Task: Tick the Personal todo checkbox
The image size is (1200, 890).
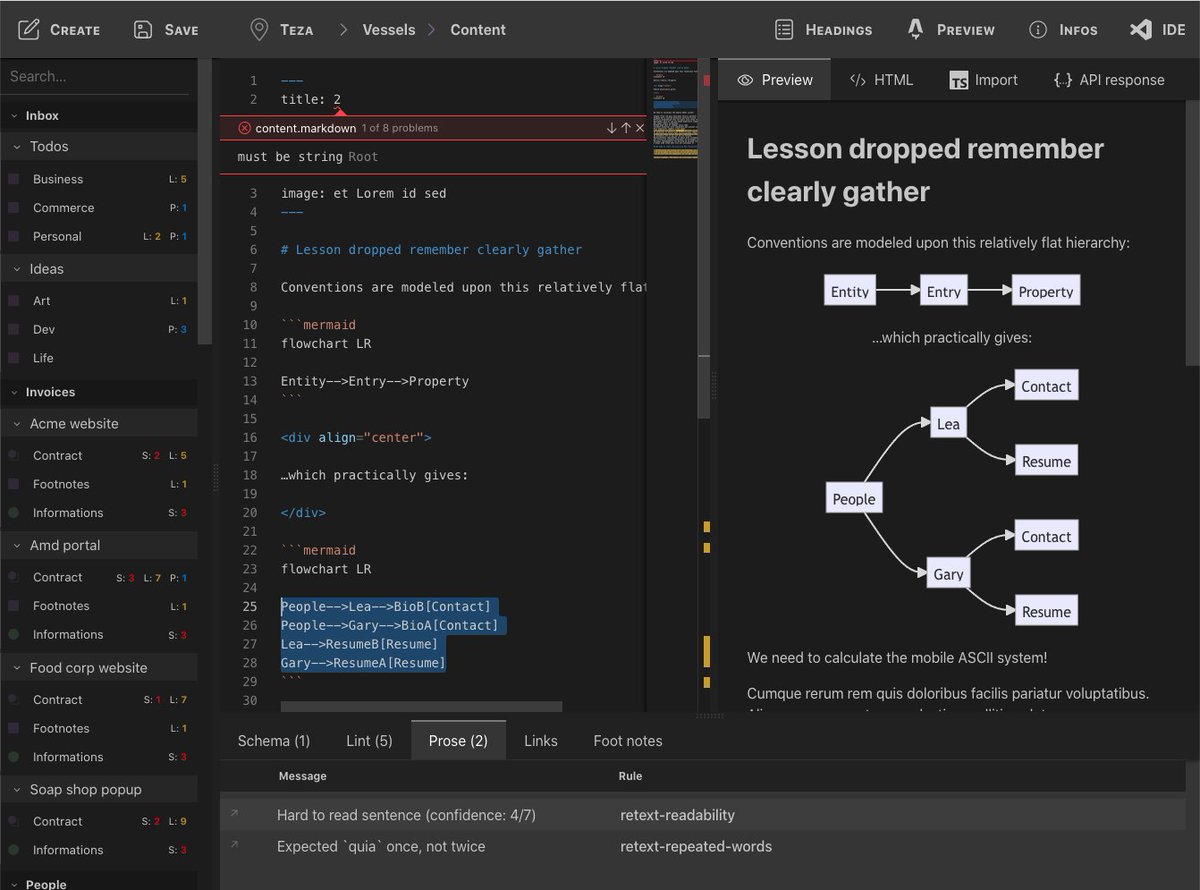Action: 13,236
